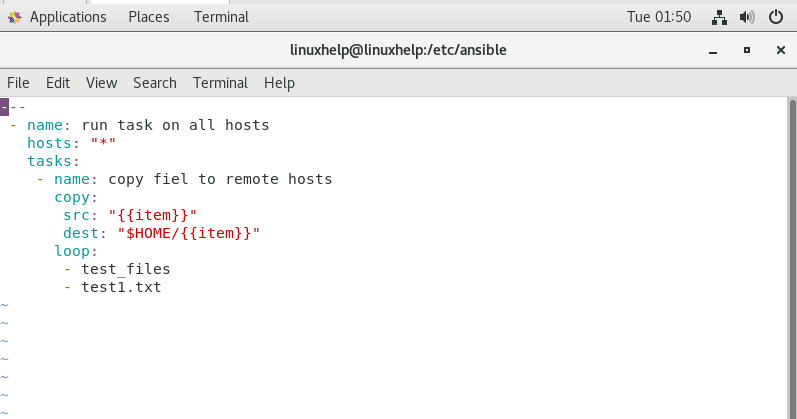Open the Help menu
Screen dimensions: 797x419
click(279, 83)
